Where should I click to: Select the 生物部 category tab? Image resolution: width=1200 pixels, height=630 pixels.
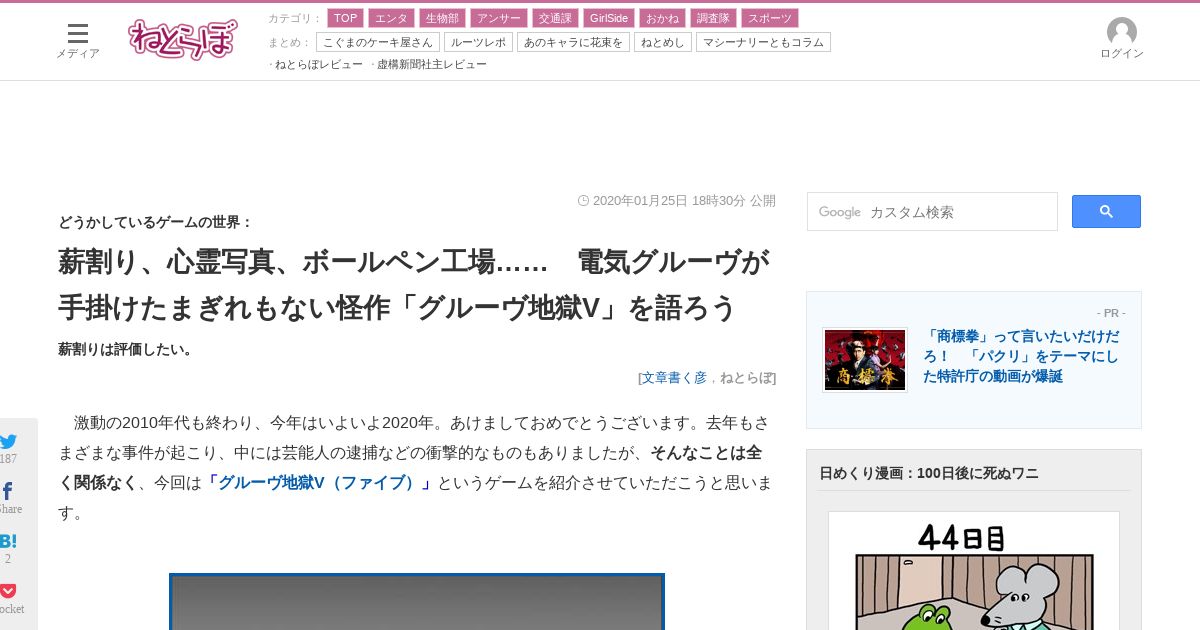pyautogui.click(x=442, y=18)
